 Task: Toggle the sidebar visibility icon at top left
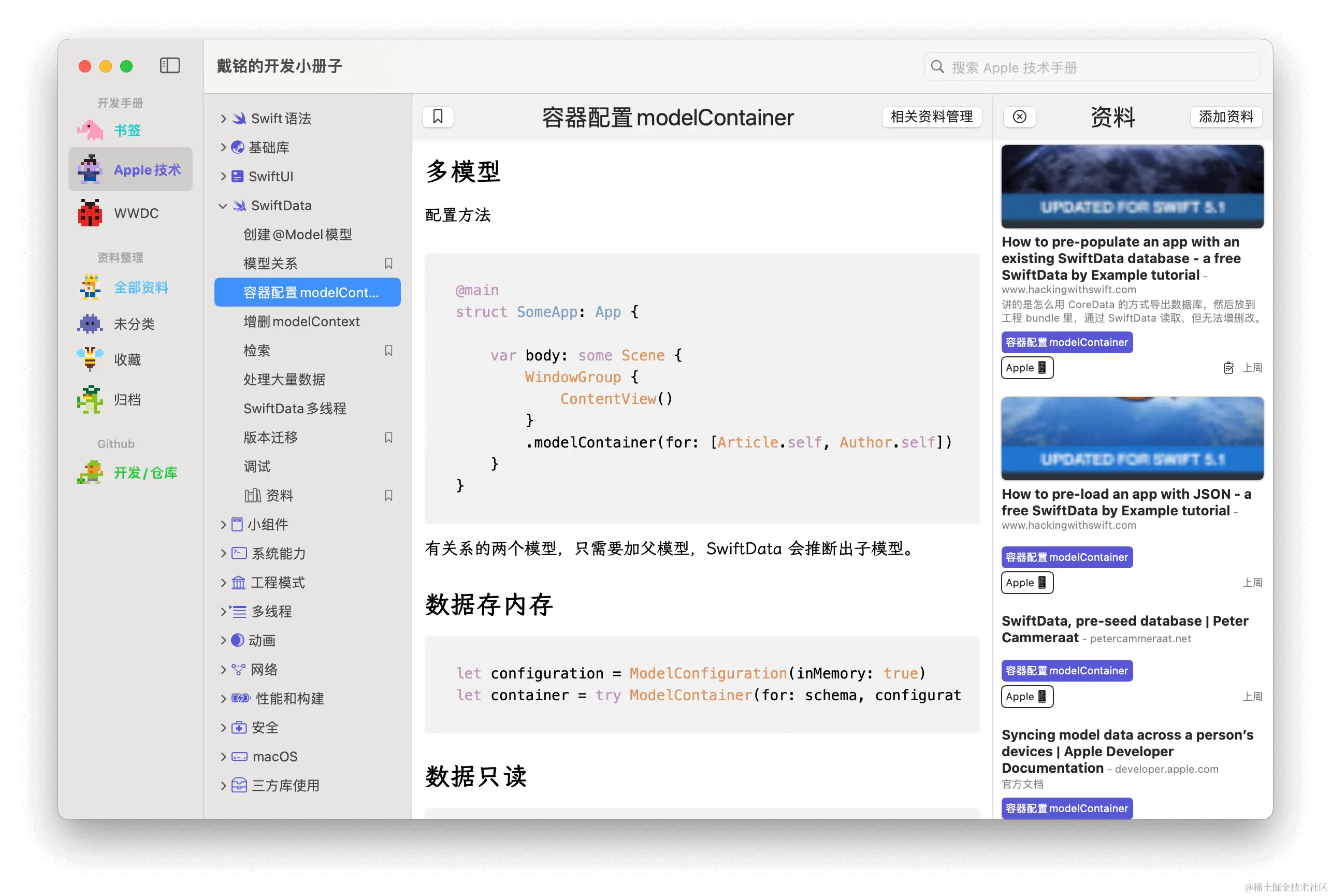(x=170, y=65)
